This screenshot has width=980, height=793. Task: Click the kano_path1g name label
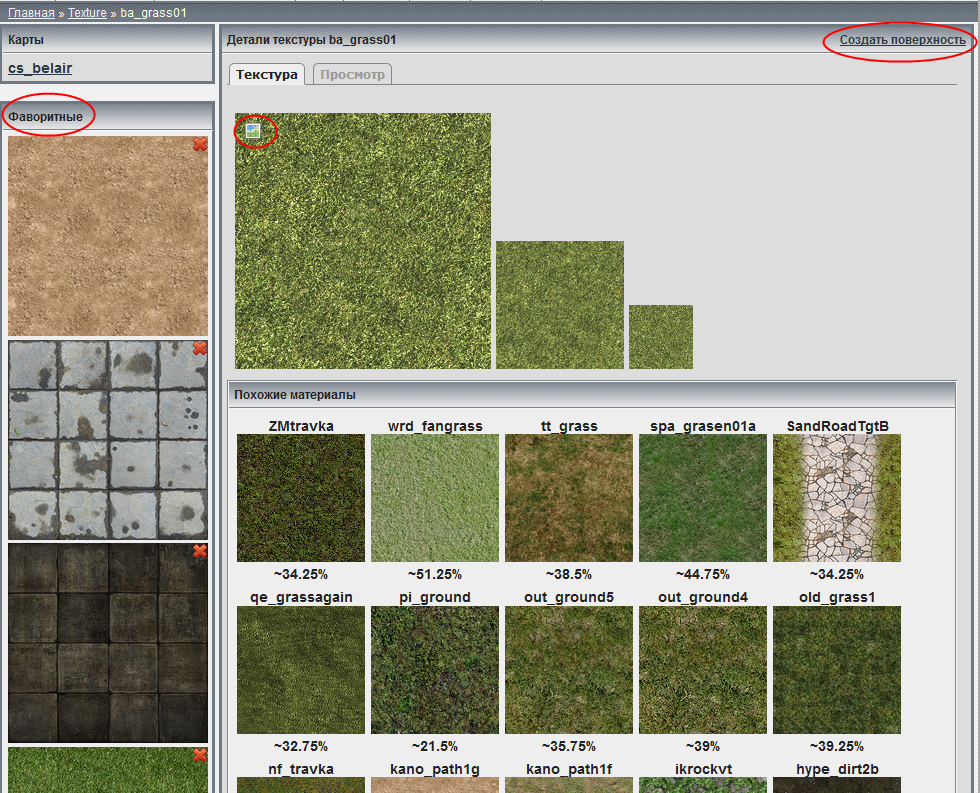pos(435,769)
